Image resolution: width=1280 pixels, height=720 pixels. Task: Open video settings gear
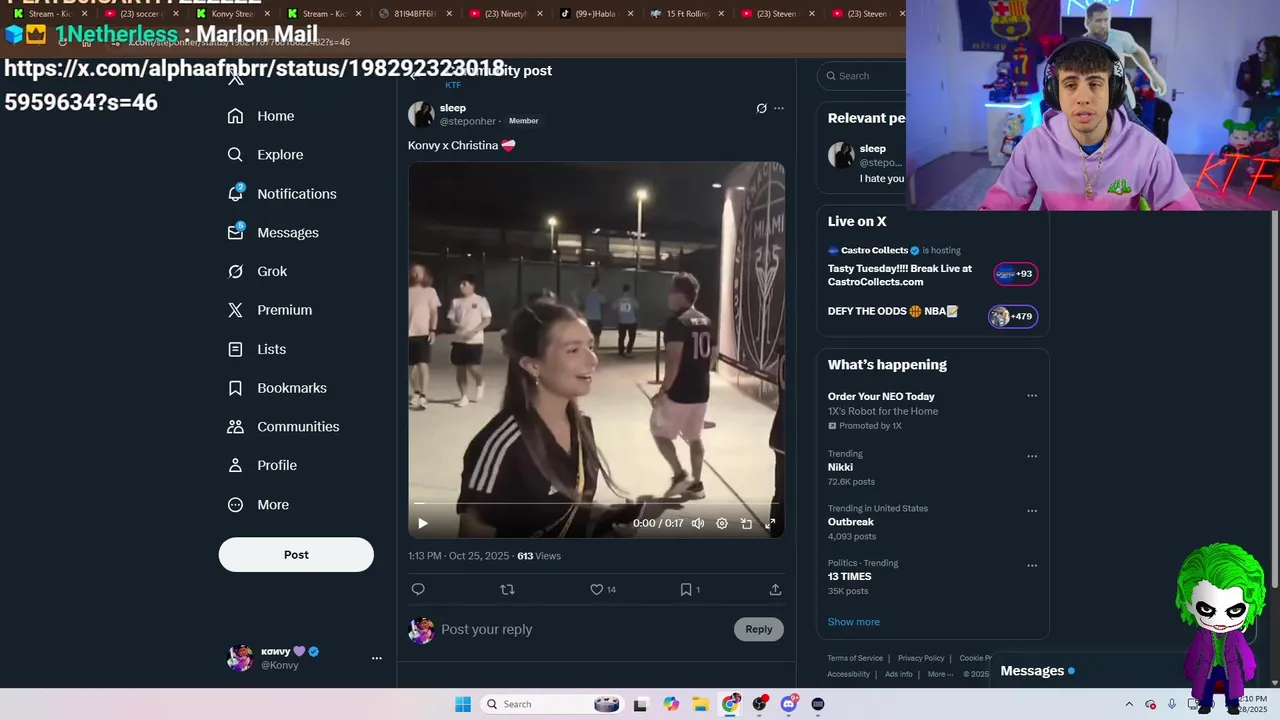pyautogui.click(x=722, y=523)
